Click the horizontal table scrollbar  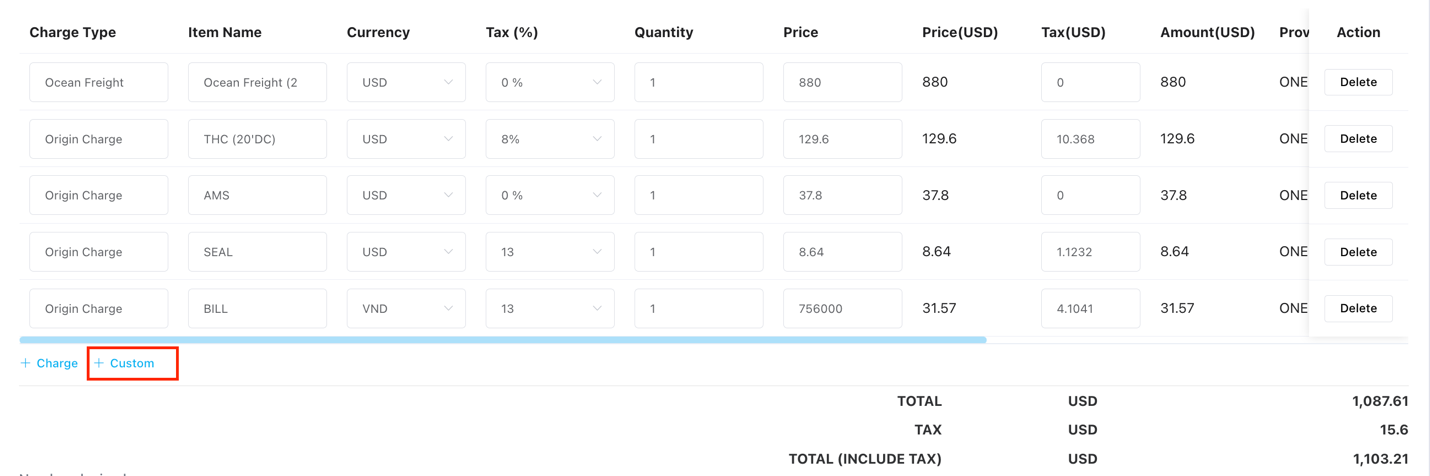[503, 340]
